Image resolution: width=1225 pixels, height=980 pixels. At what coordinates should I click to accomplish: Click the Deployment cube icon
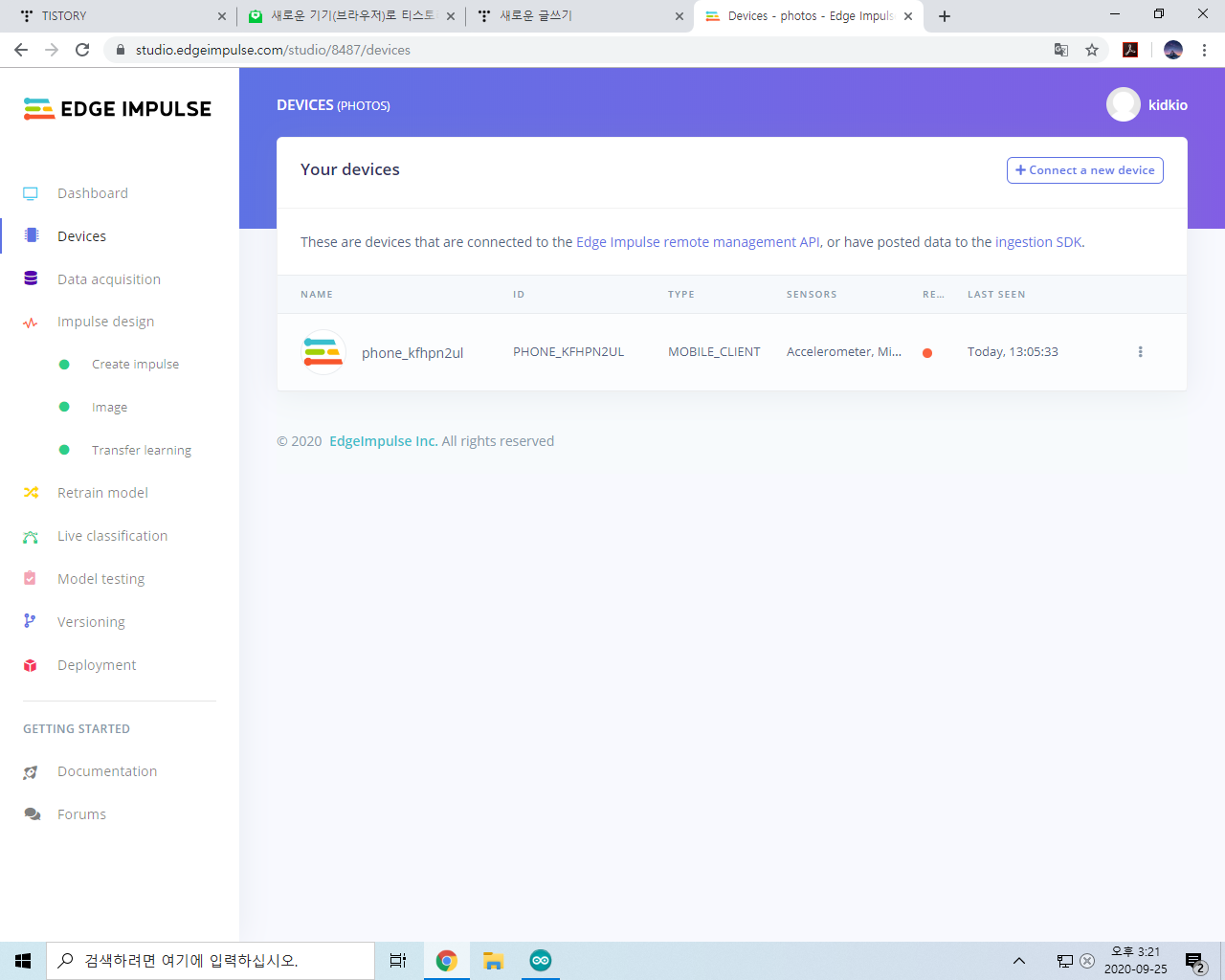[x=30, y=665]
